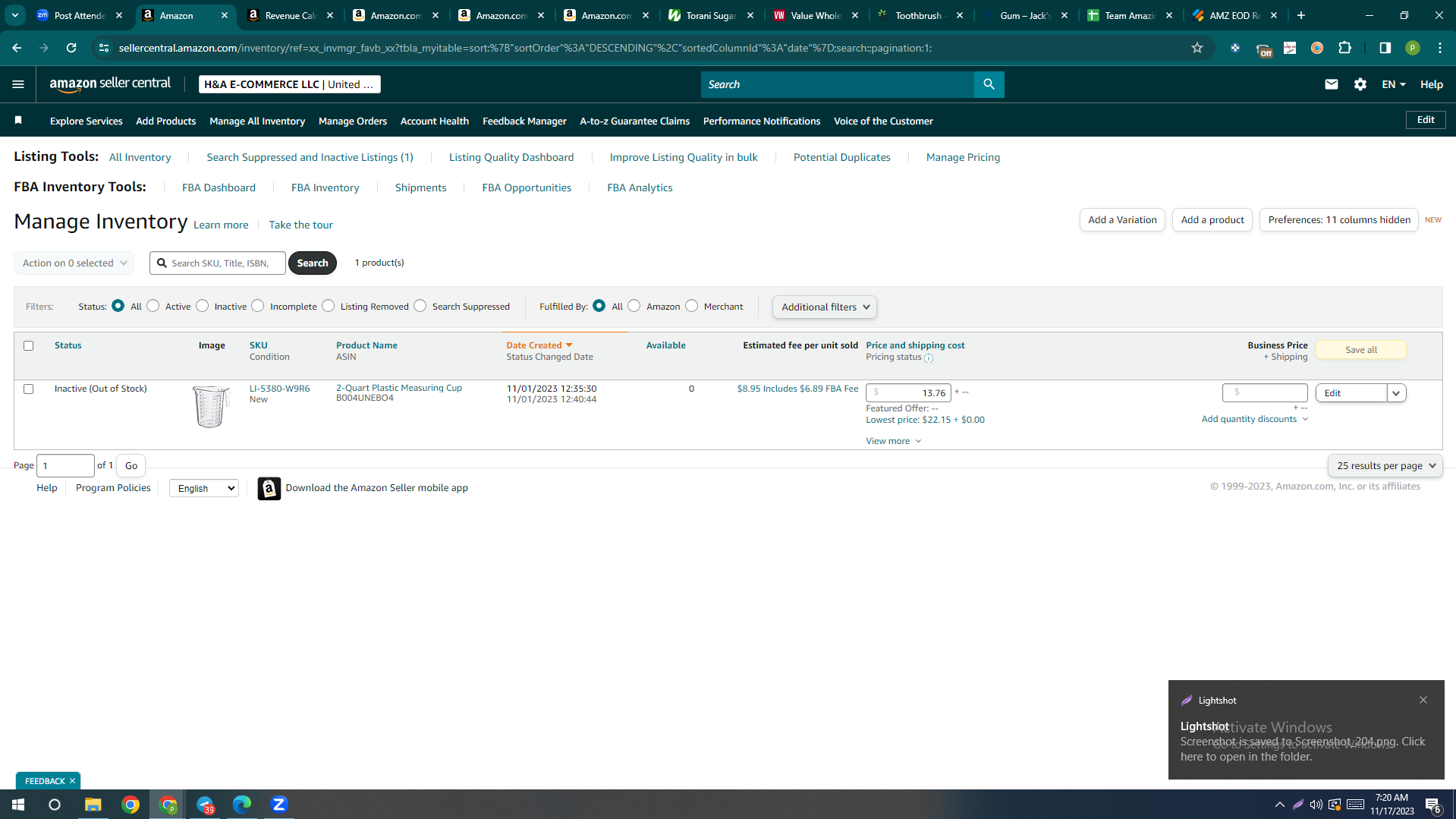Viewport: 1456px width, 819px height.
Task: Click the price field showing 13.76
Action: [908, 393]
